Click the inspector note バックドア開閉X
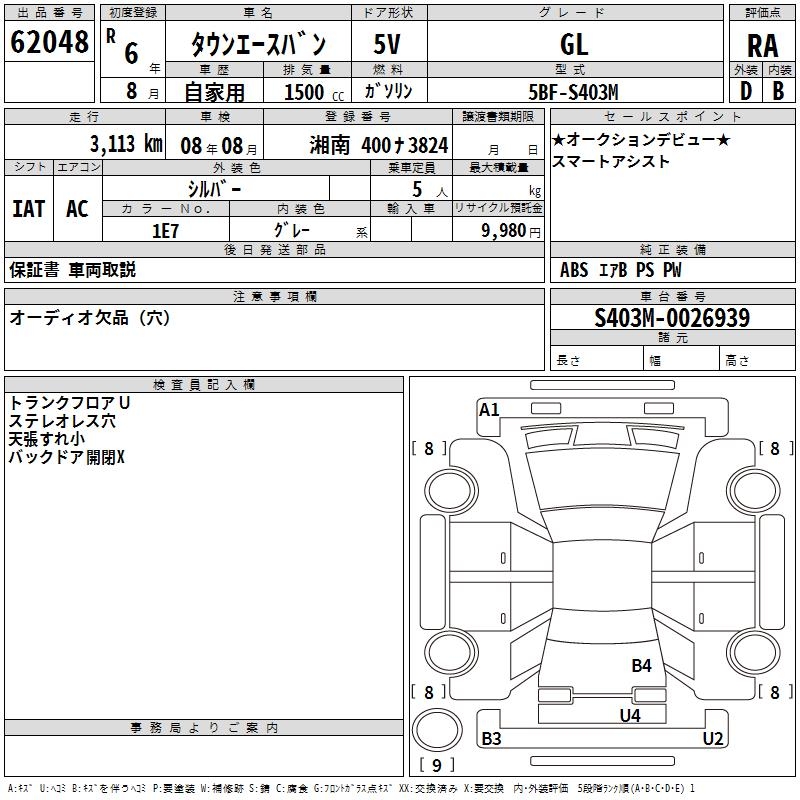 pos(67,457)
